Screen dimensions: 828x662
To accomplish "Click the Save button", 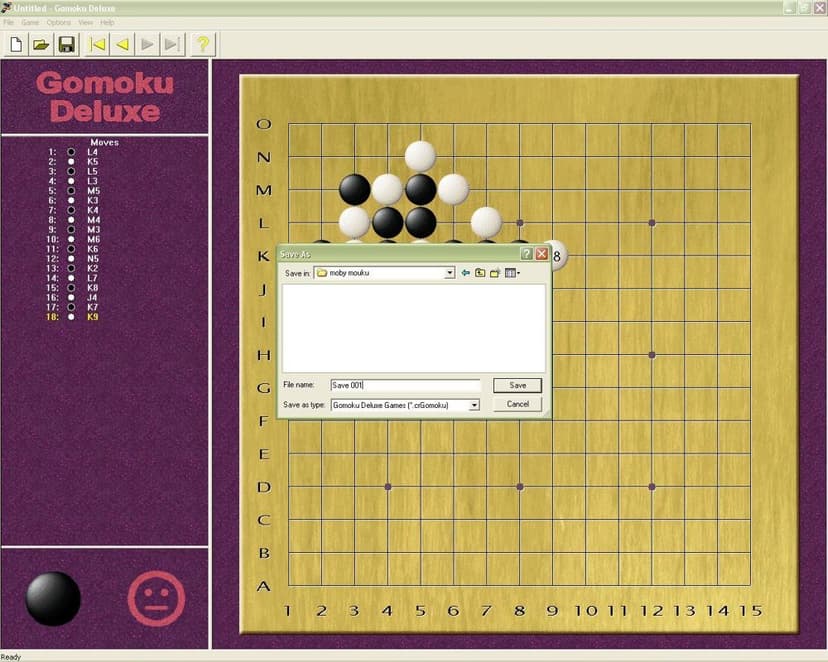I will tap(518, 385).
